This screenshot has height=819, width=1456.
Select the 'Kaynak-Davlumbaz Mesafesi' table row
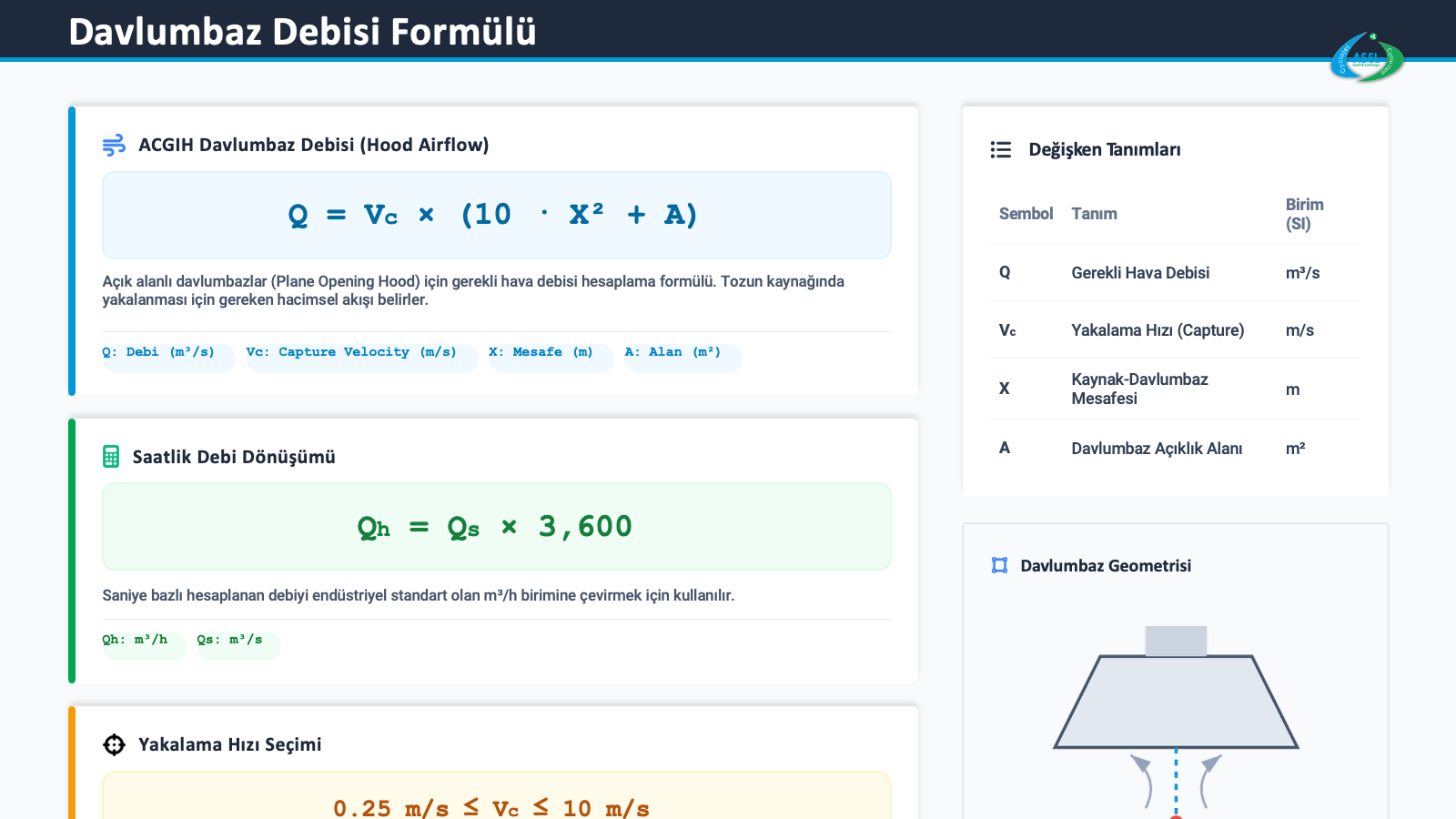pos(1175,389)
